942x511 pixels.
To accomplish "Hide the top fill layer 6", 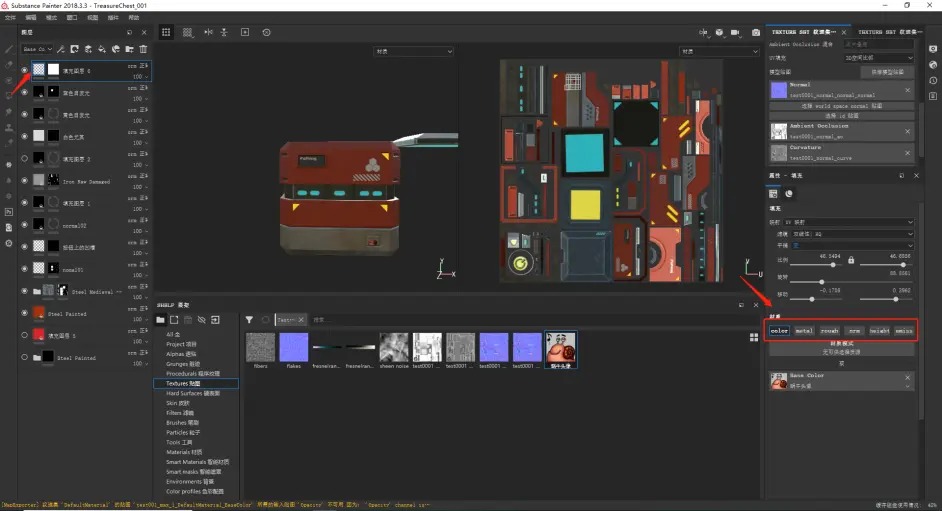I will [26, 70].
